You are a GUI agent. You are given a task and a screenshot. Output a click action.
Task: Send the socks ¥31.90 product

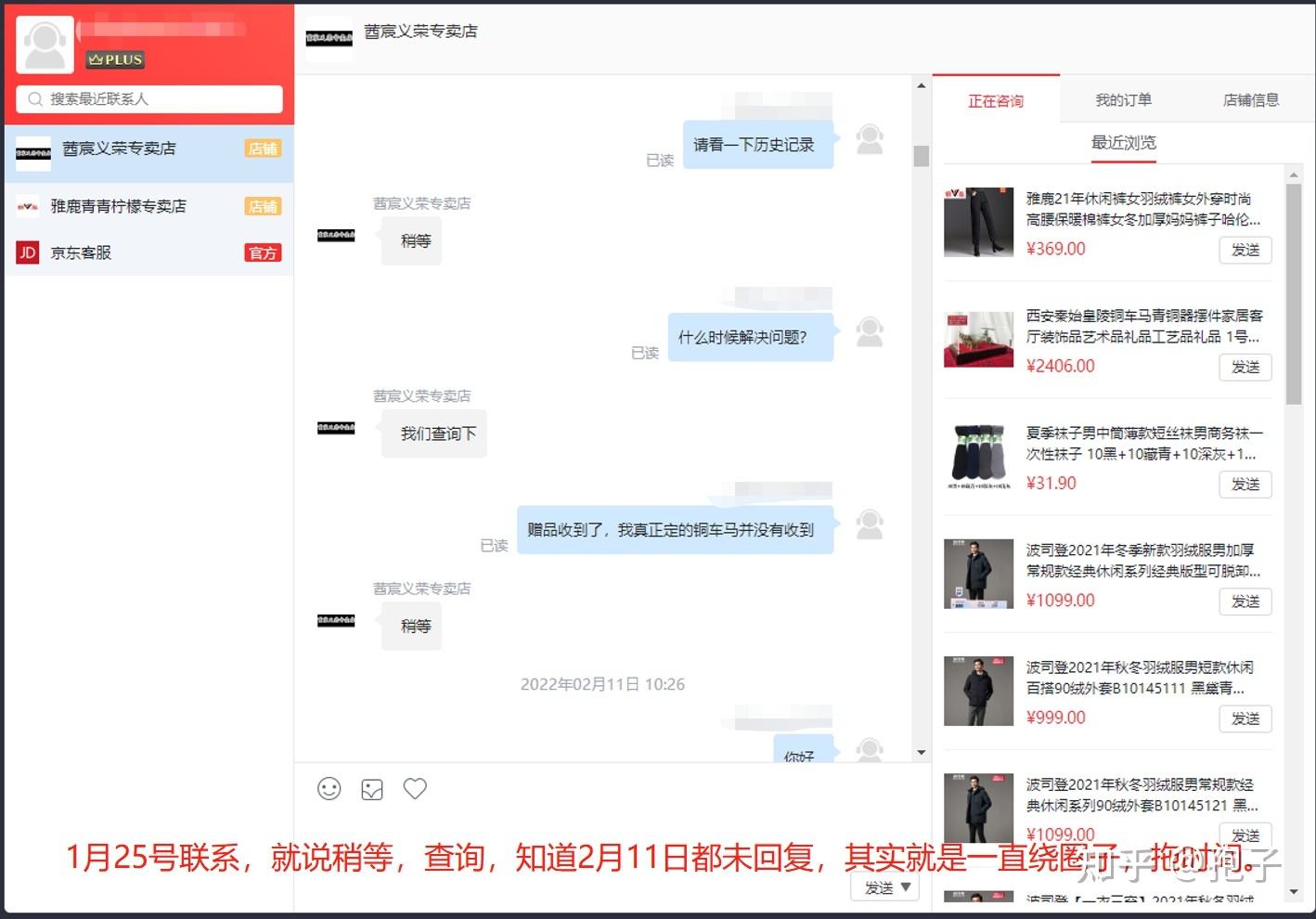(1245, 485)
